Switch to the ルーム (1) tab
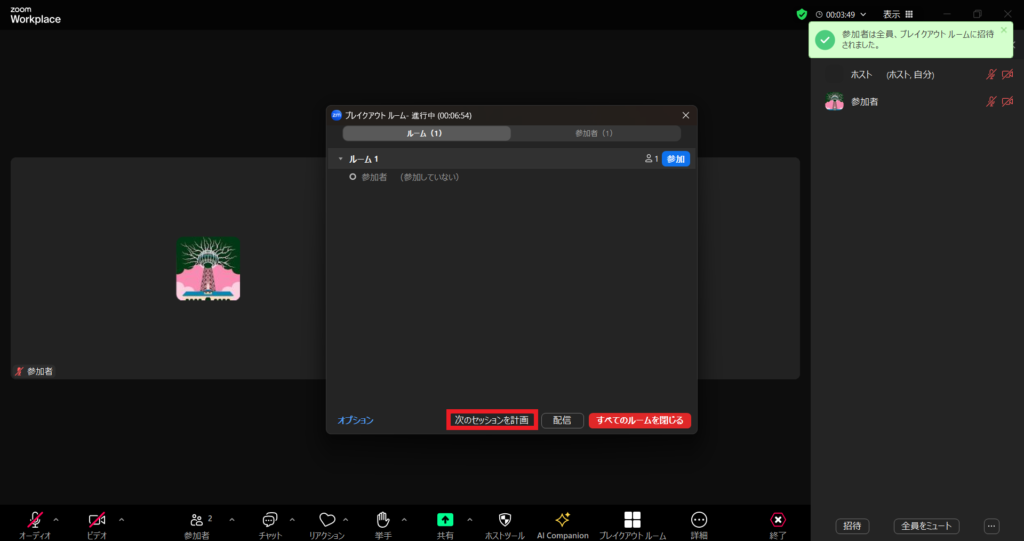1024x541 pixels. (x=426, y=133)
